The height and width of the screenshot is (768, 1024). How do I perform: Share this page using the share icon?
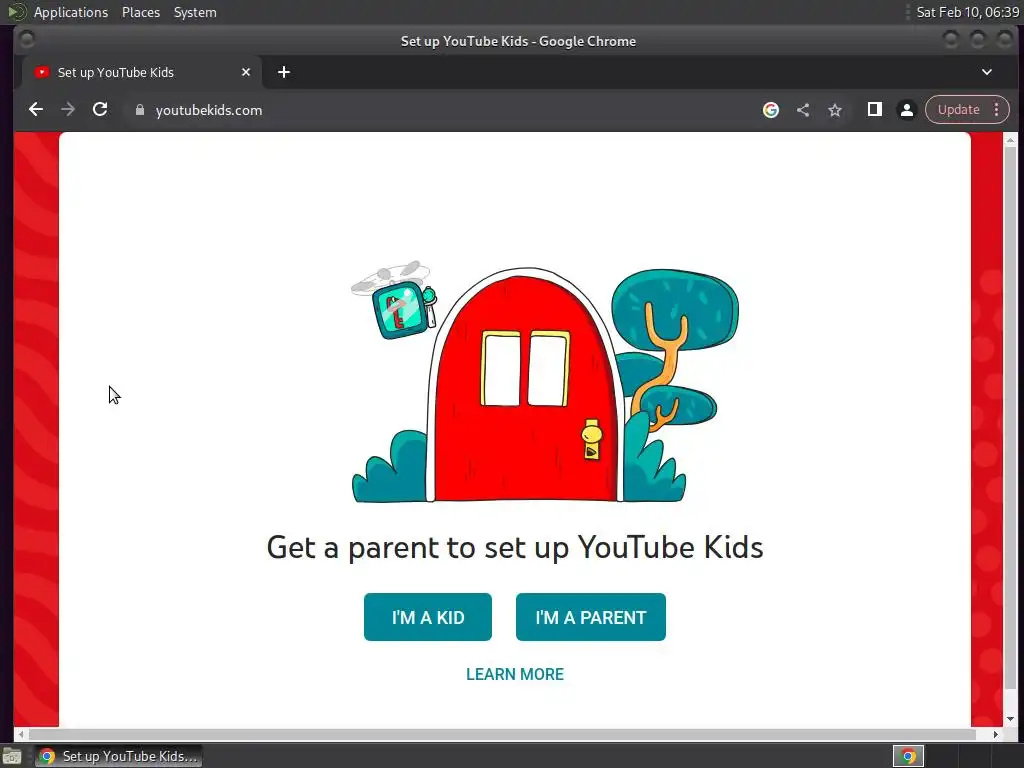[x=803, y=110]
